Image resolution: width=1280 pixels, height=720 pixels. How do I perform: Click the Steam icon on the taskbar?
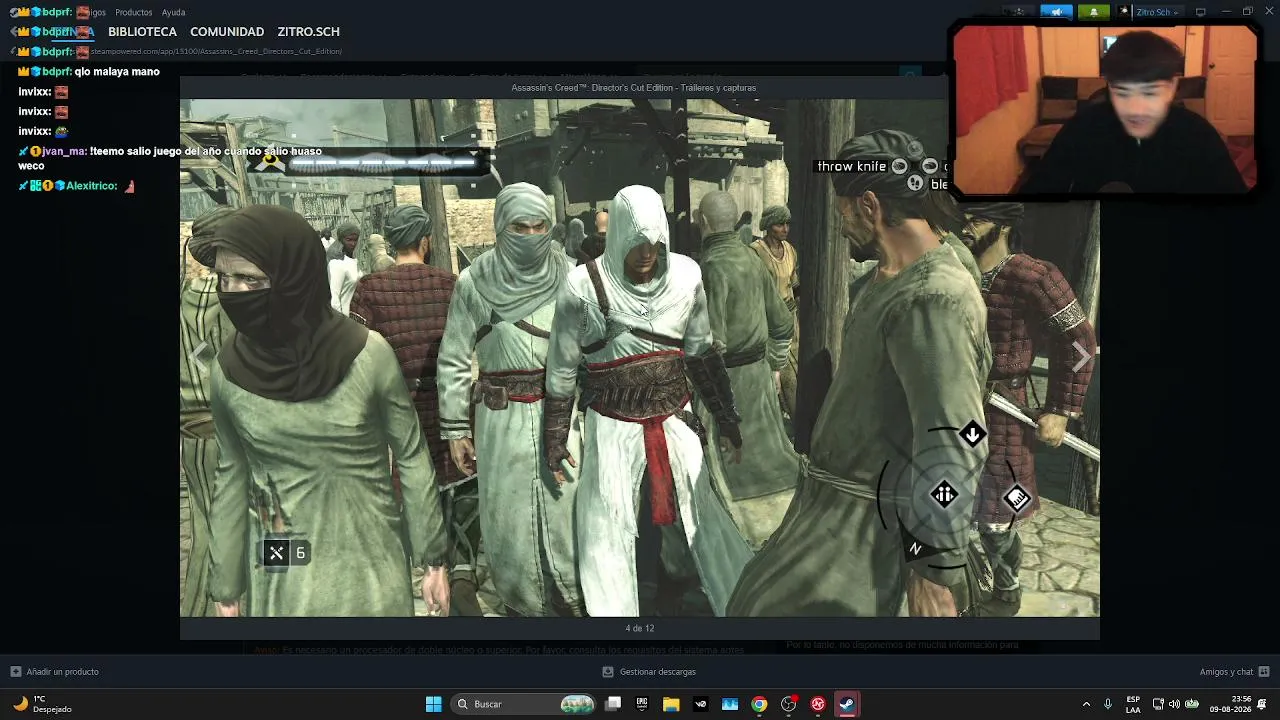pyautogui.click(x=847, y=704)
